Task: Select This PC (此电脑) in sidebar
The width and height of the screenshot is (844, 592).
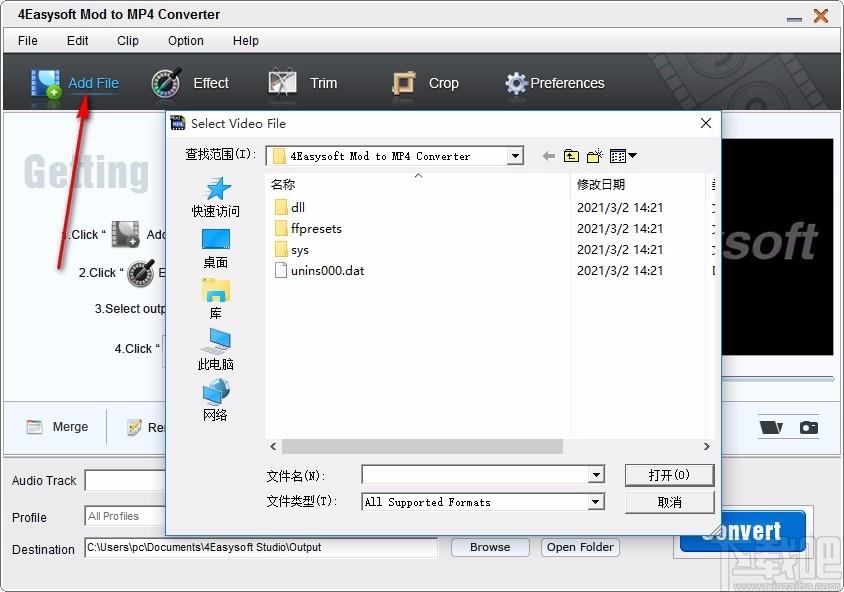Action: click(216, 350)
